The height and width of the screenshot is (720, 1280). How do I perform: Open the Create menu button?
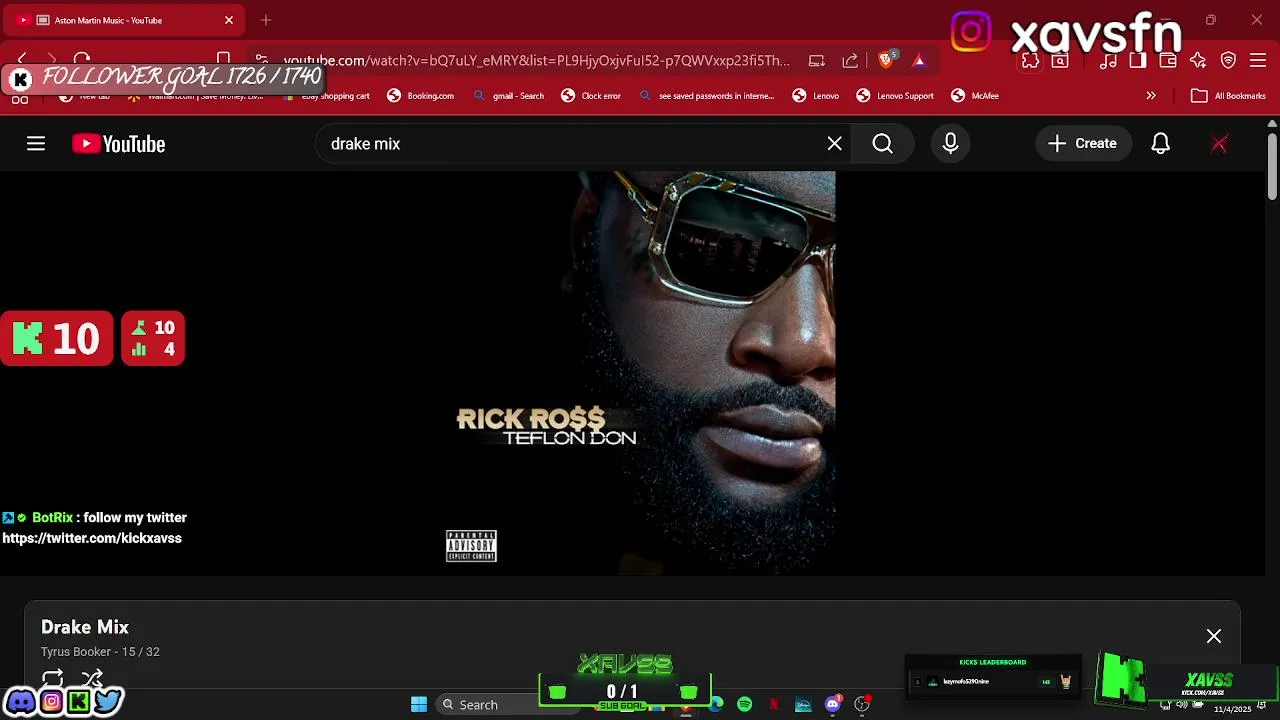[1082, 144]
